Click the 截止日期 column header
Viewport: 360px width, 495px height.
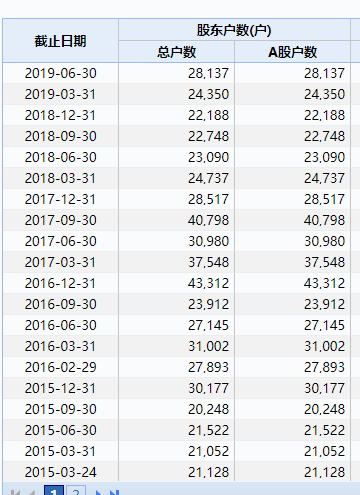[x=60, y=41]
